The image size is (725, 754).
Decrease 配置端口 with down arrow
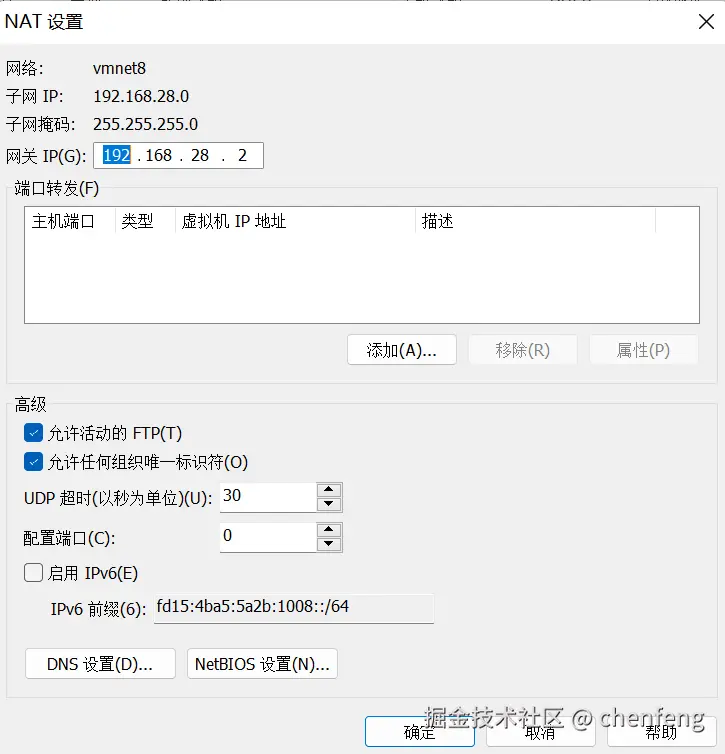click(329, 544)
